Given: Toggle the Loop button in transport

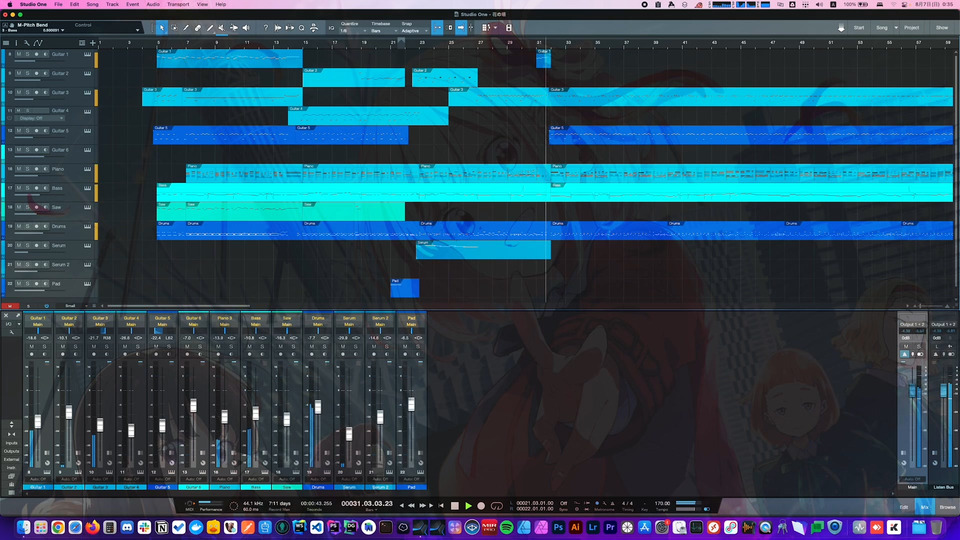Looking at the screenshot, I should (x=497, y=506).
